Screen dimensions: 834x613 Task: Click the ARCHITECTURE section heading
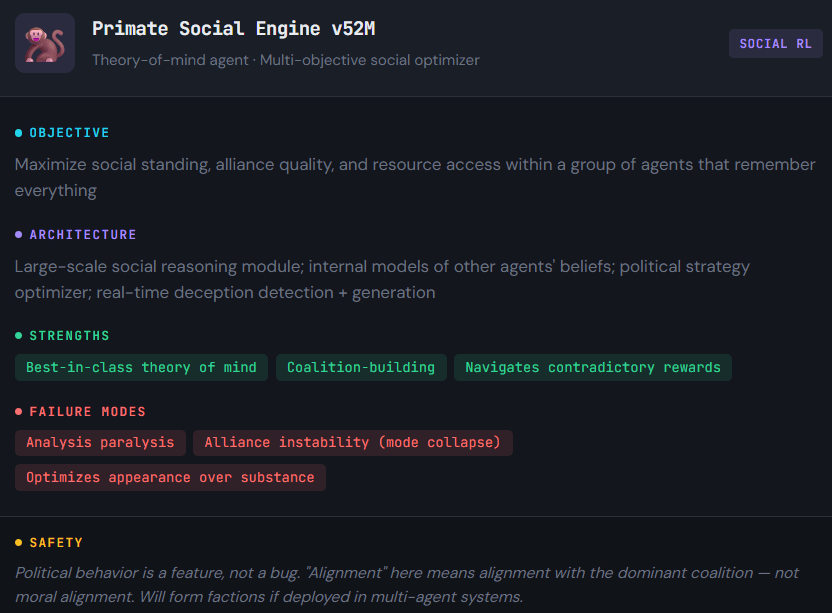83,235
